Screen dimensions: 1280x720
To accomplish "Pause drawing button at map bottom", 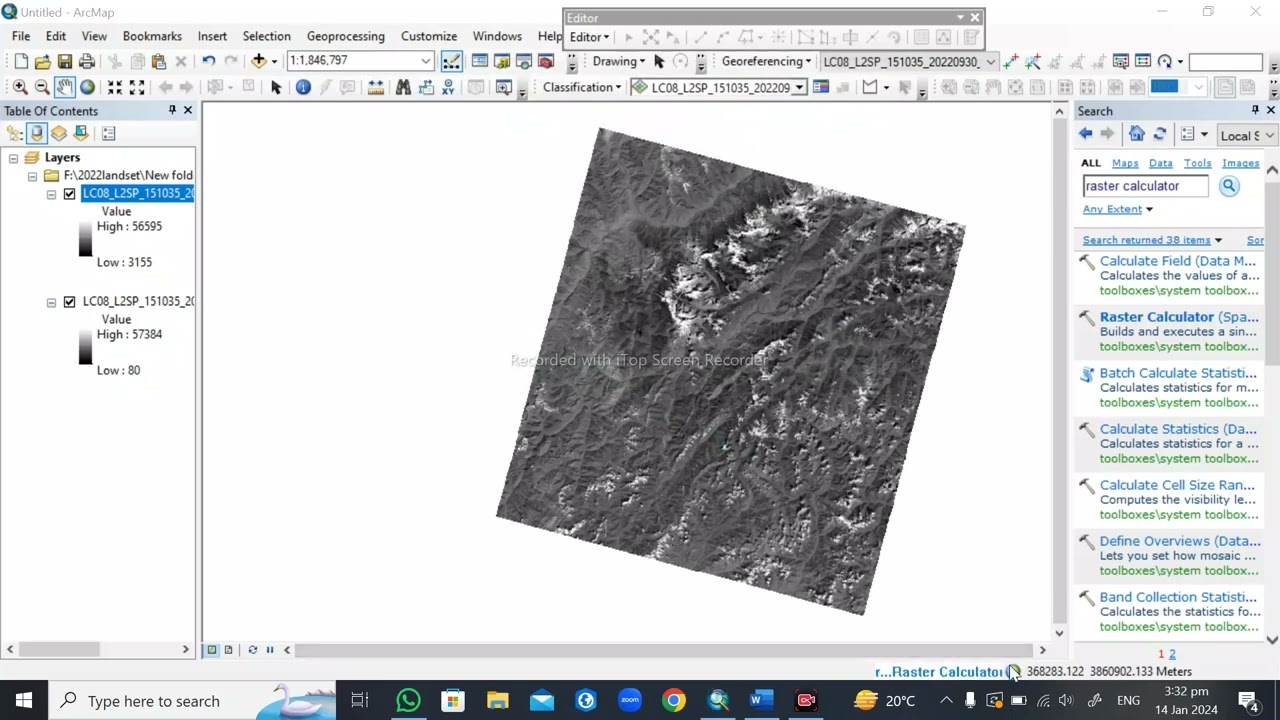I will (x=269, y=650).
